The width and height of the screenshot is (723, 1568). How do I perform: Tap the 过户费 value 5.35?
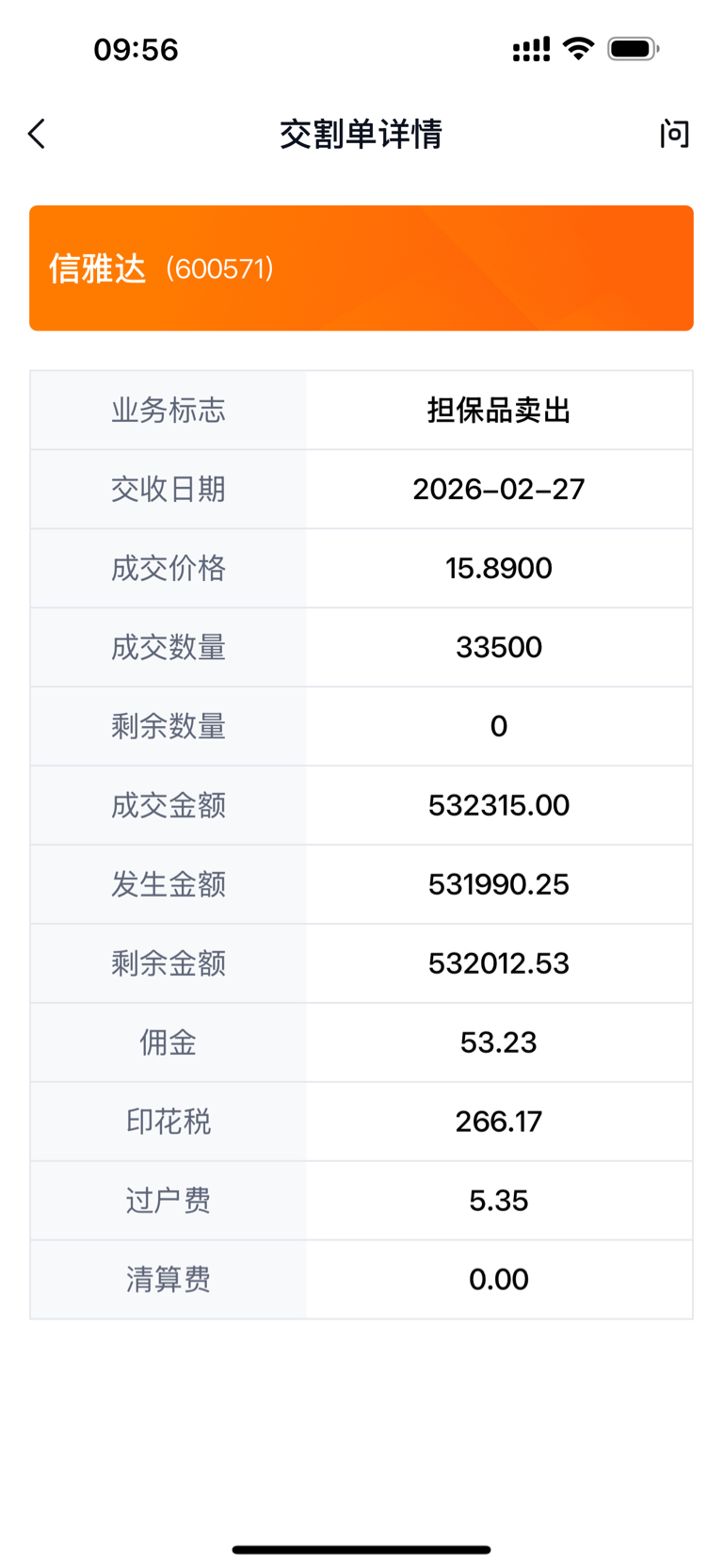pos(499,1202)
